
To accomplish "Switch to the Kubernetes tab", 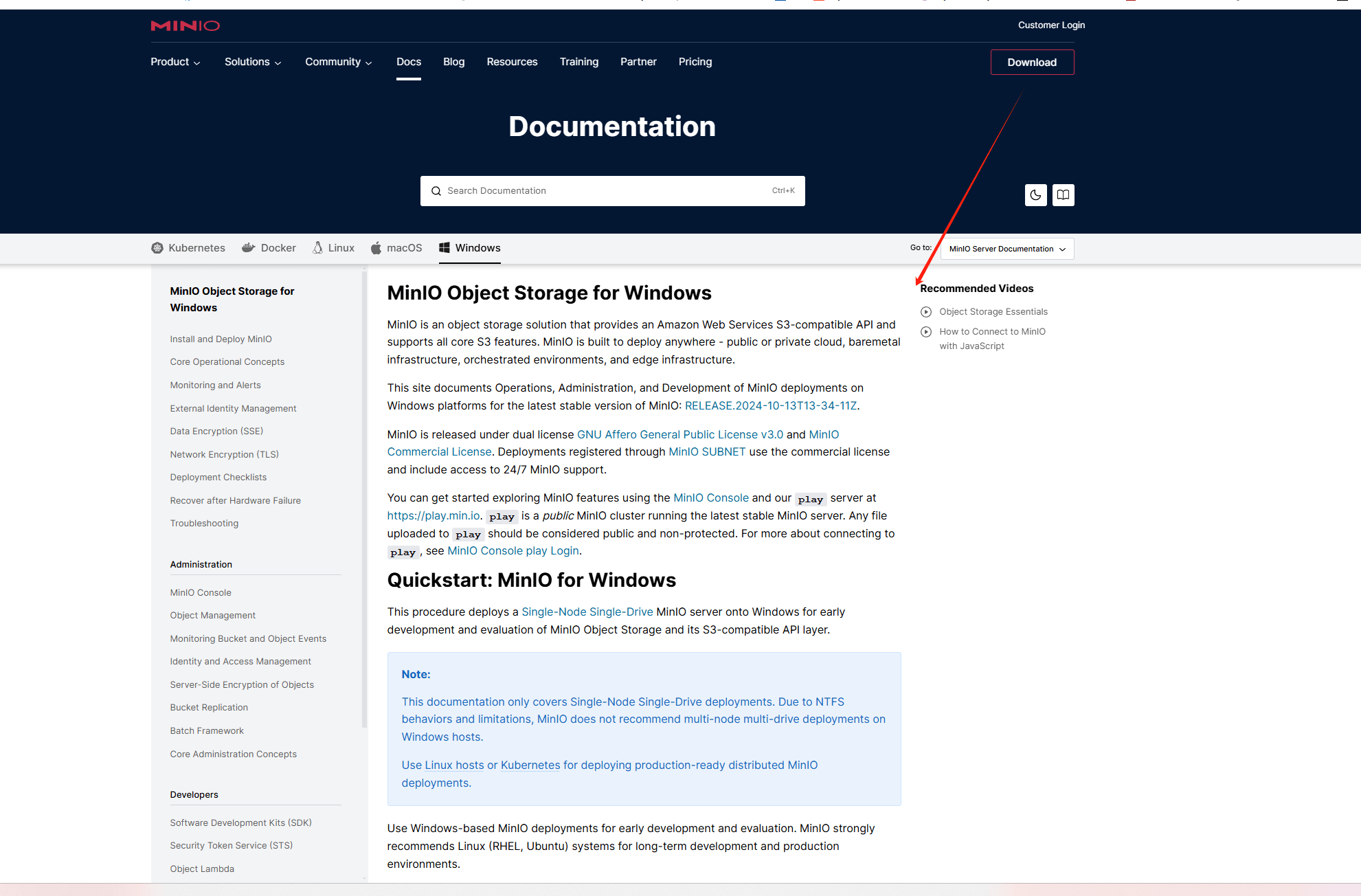I will pyautogui.click(x=188, y=248).
